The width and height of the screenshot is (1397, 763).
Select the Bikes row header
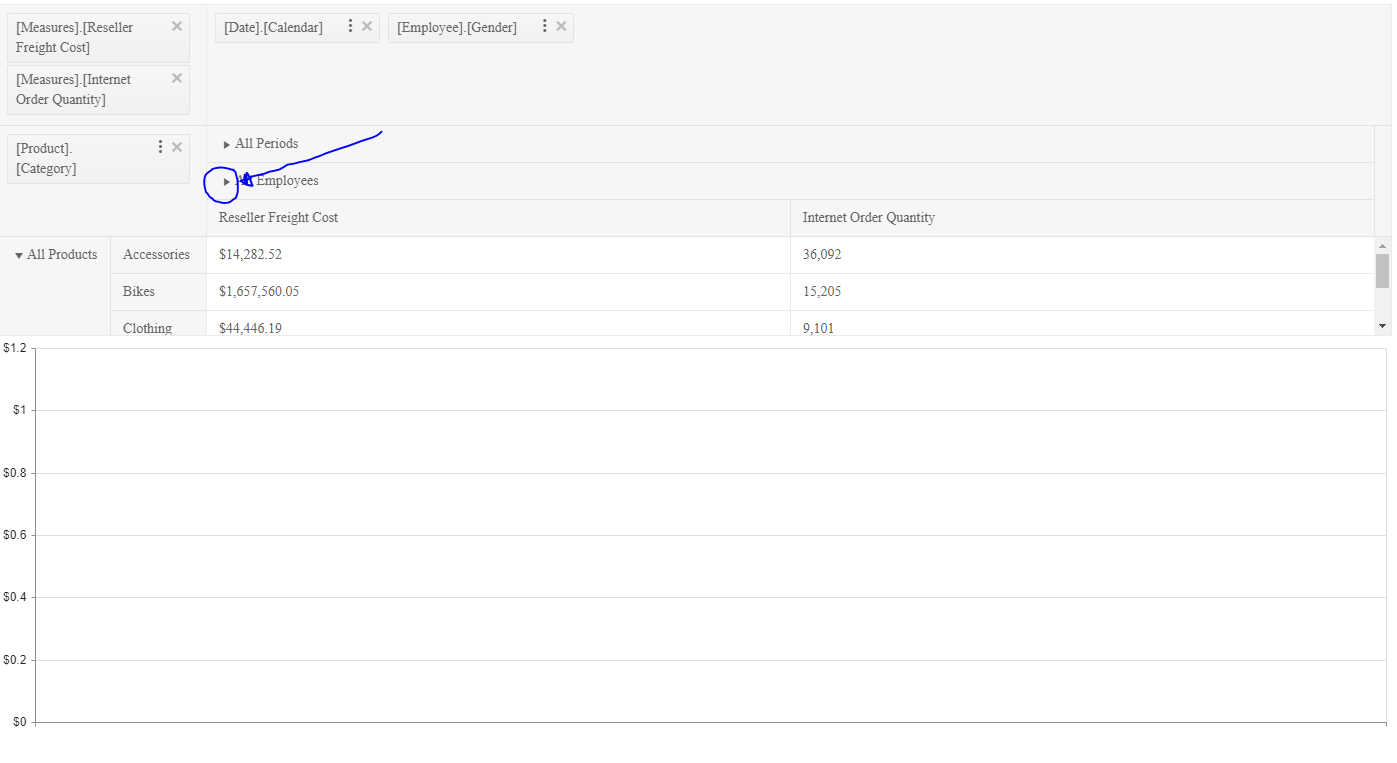(139, 292)
